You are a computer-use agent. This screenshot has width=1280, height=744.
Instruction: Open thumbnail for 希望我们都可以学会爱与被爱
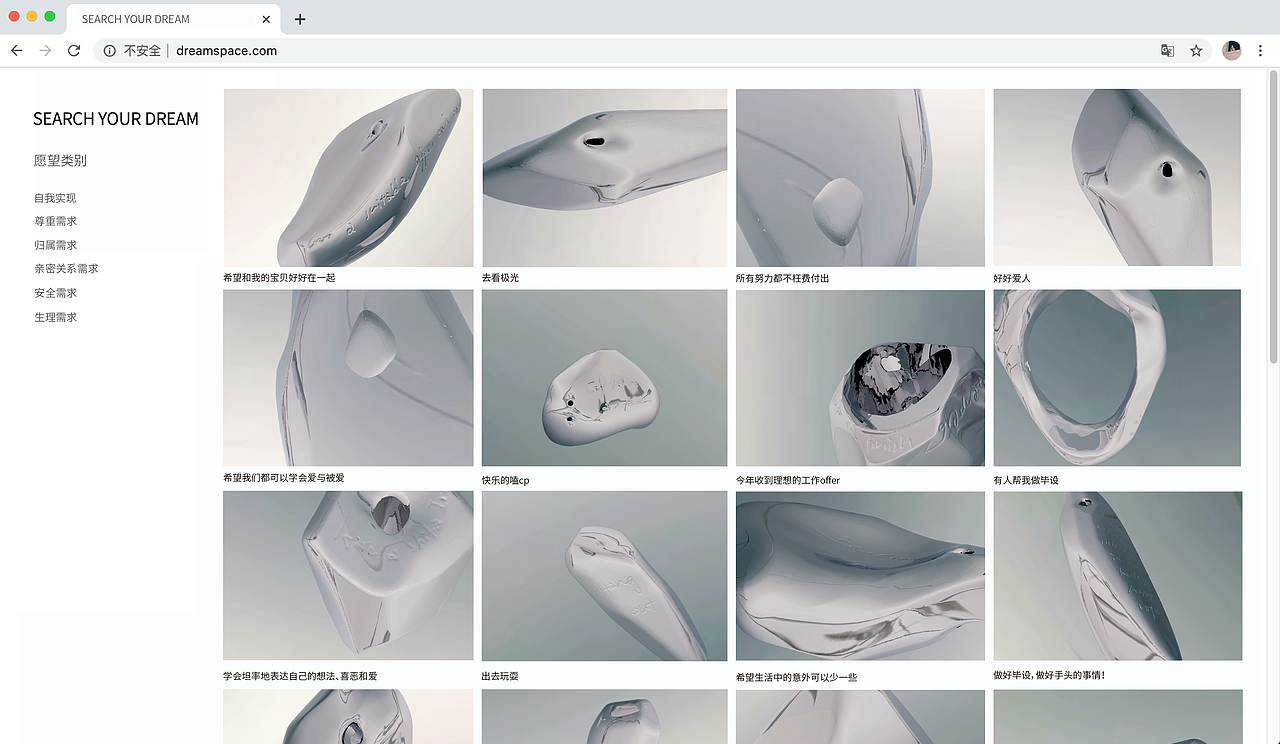click(x=348, y=378)
